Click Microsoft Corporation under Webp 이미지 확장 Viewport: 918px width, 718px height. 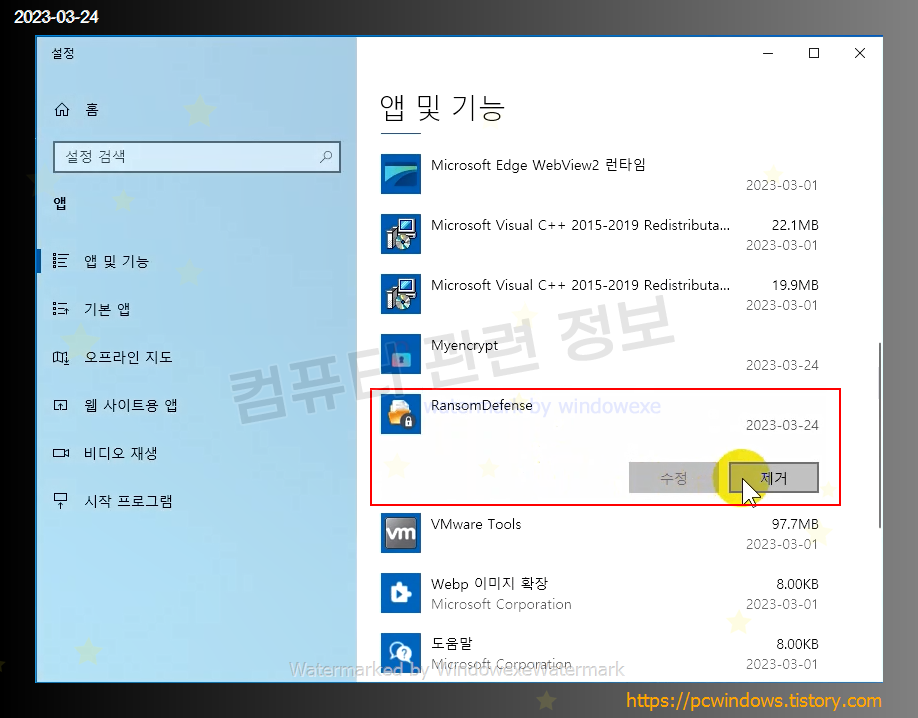pyautogui.click(x=501, y=604)
